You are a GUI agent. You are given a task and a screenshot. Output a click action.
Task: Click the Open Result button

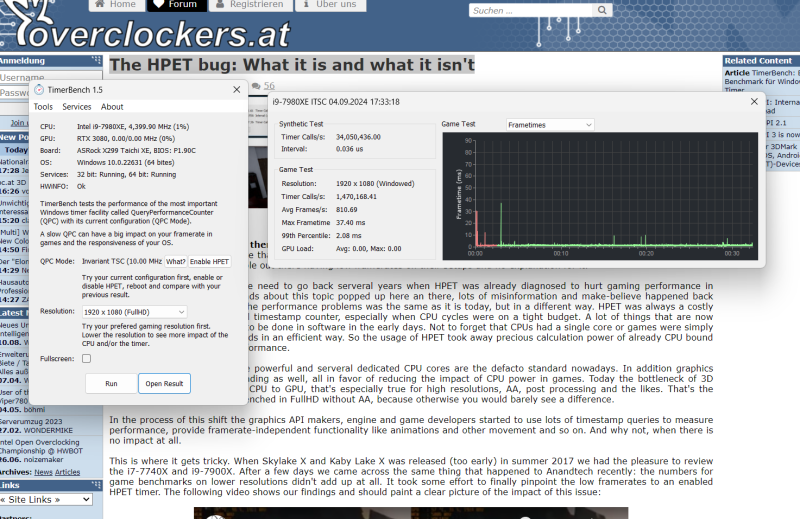tap(164, 384)
